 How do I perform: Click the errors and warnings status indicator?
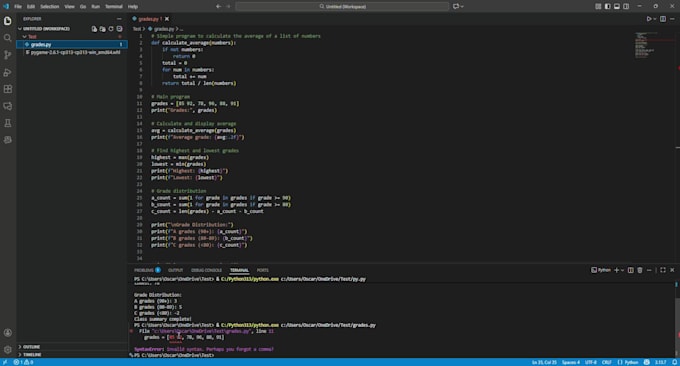coord(23,362)
